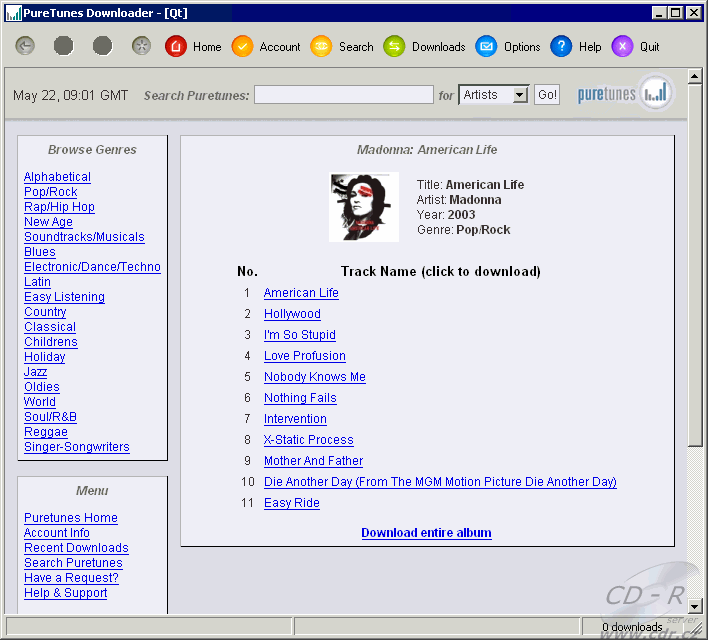Viewport: 708px width, 640px height.
Task: Download the I'm So Stupid track
Action: [300, 335]
